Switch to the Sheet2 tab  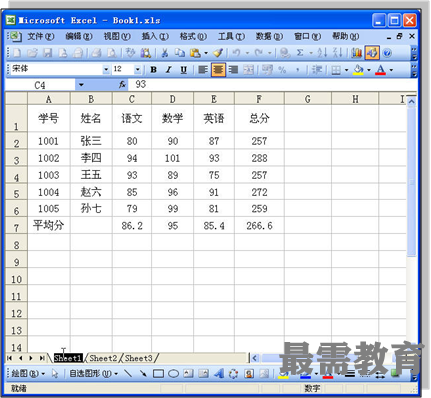103,358
